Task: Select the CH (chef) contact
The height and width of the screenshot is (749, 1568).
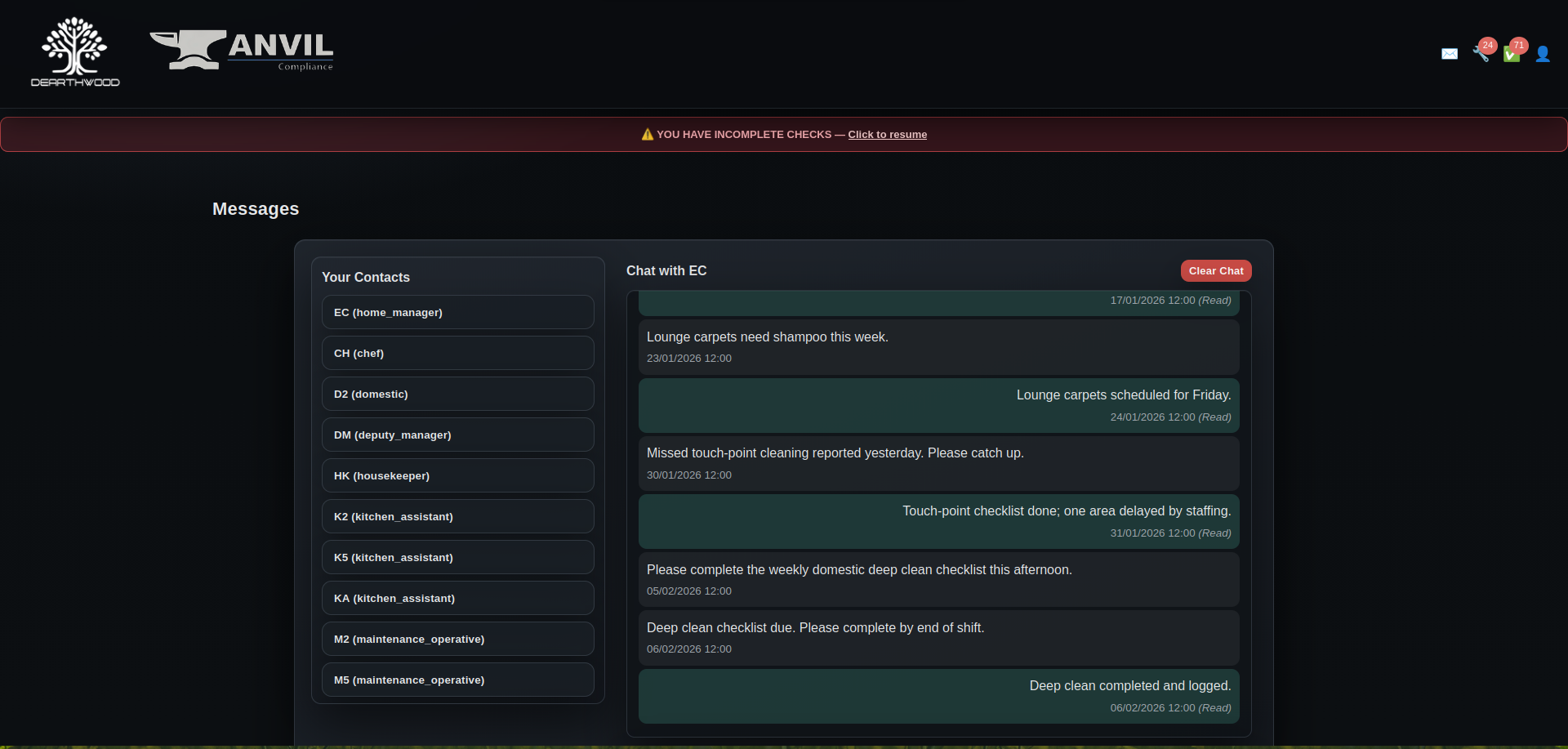Action: pos(457,353)
